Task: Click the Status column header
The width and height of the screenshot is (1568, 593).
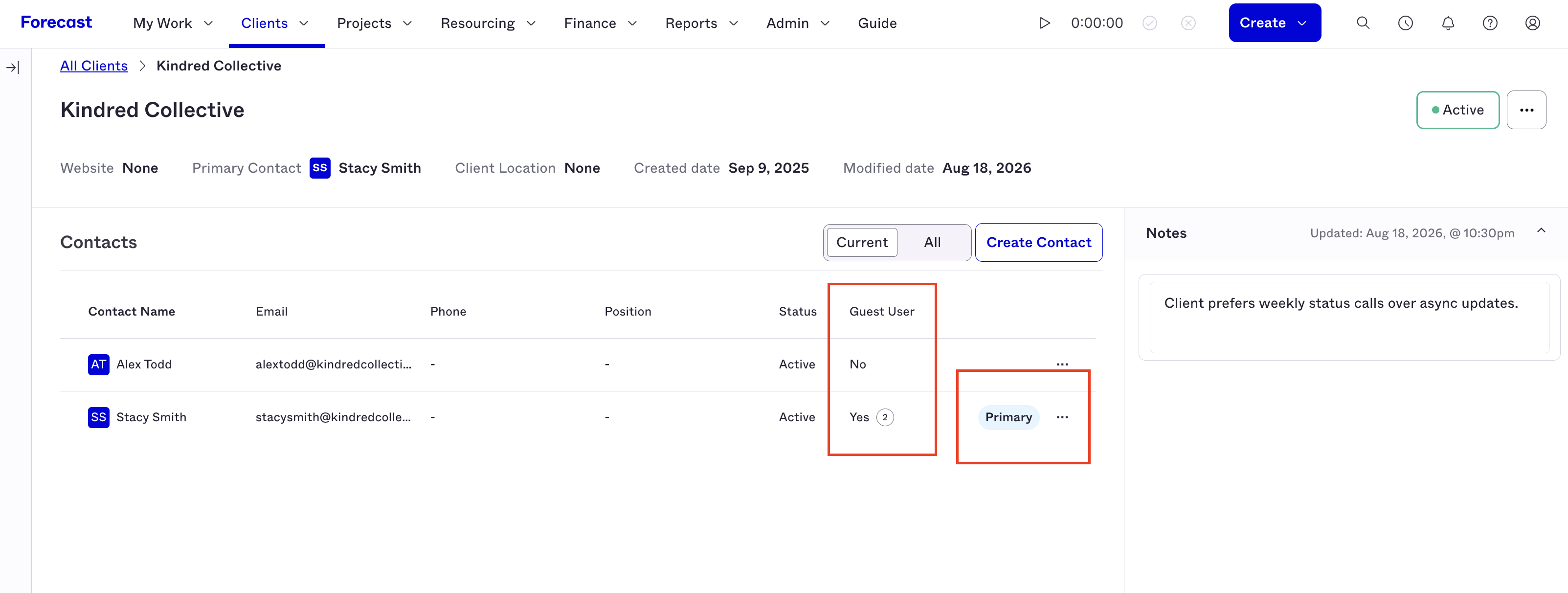Action: click(797, 311)
